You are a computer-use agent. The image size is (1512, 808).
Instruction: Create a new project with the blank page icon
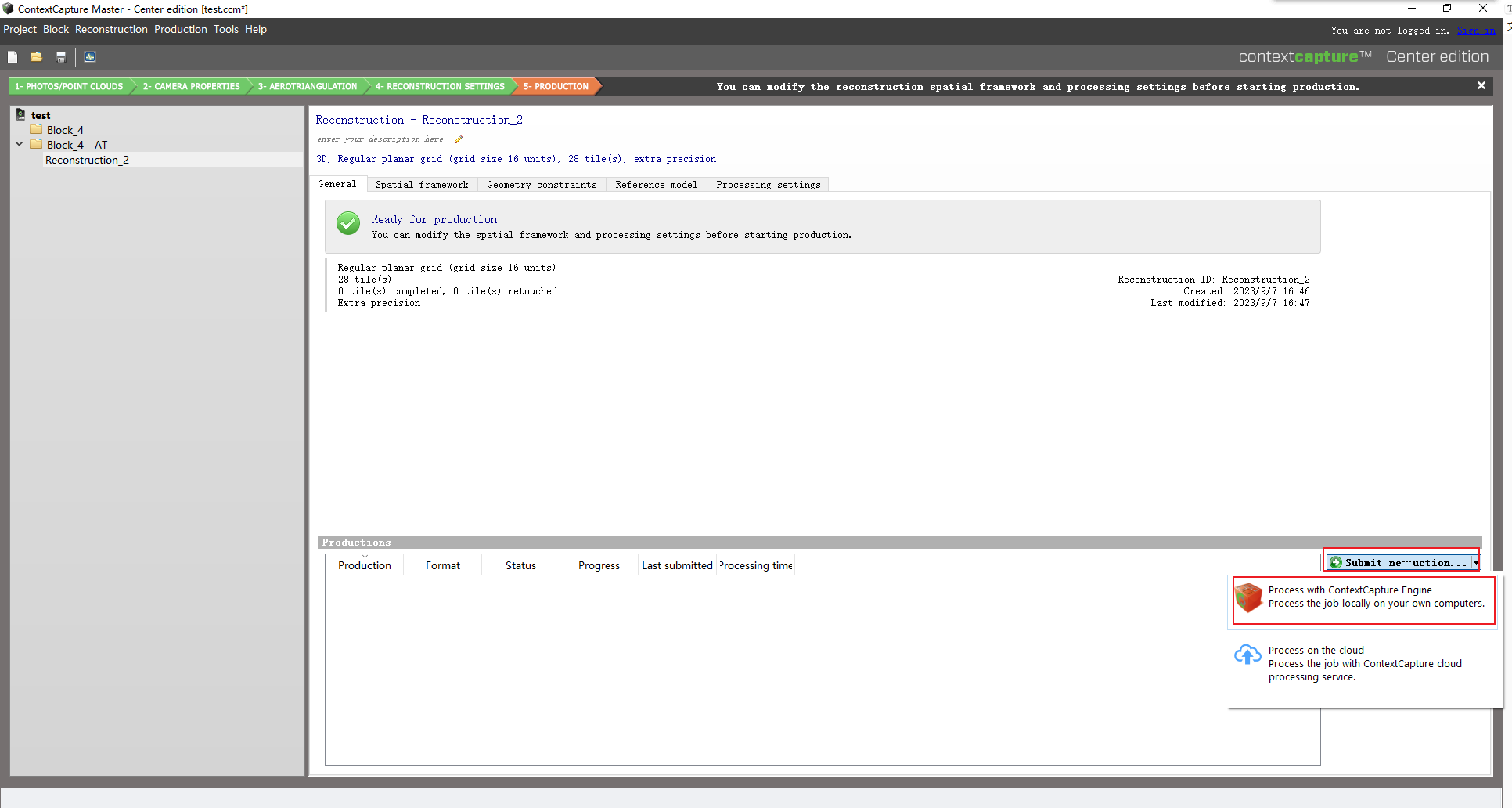(x=13, y=56)
